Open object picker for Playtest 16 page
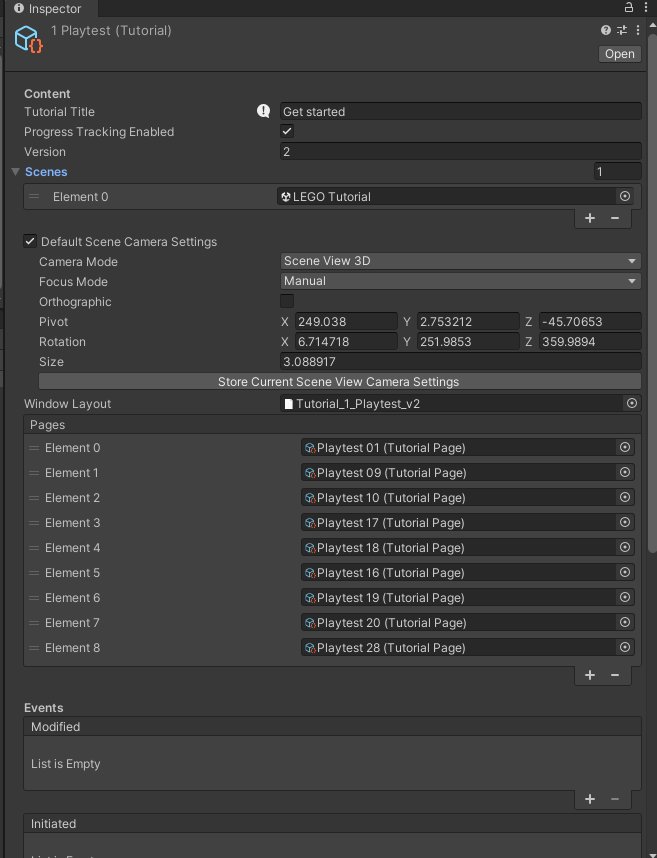Screen dimensions: 657x858 625,572
